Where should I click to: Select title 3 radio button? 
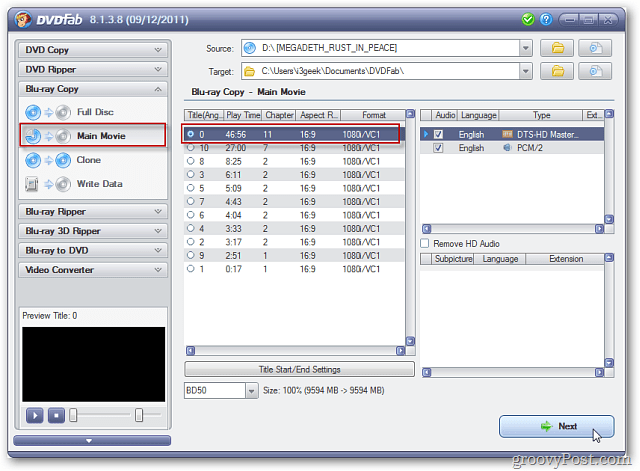191,174
